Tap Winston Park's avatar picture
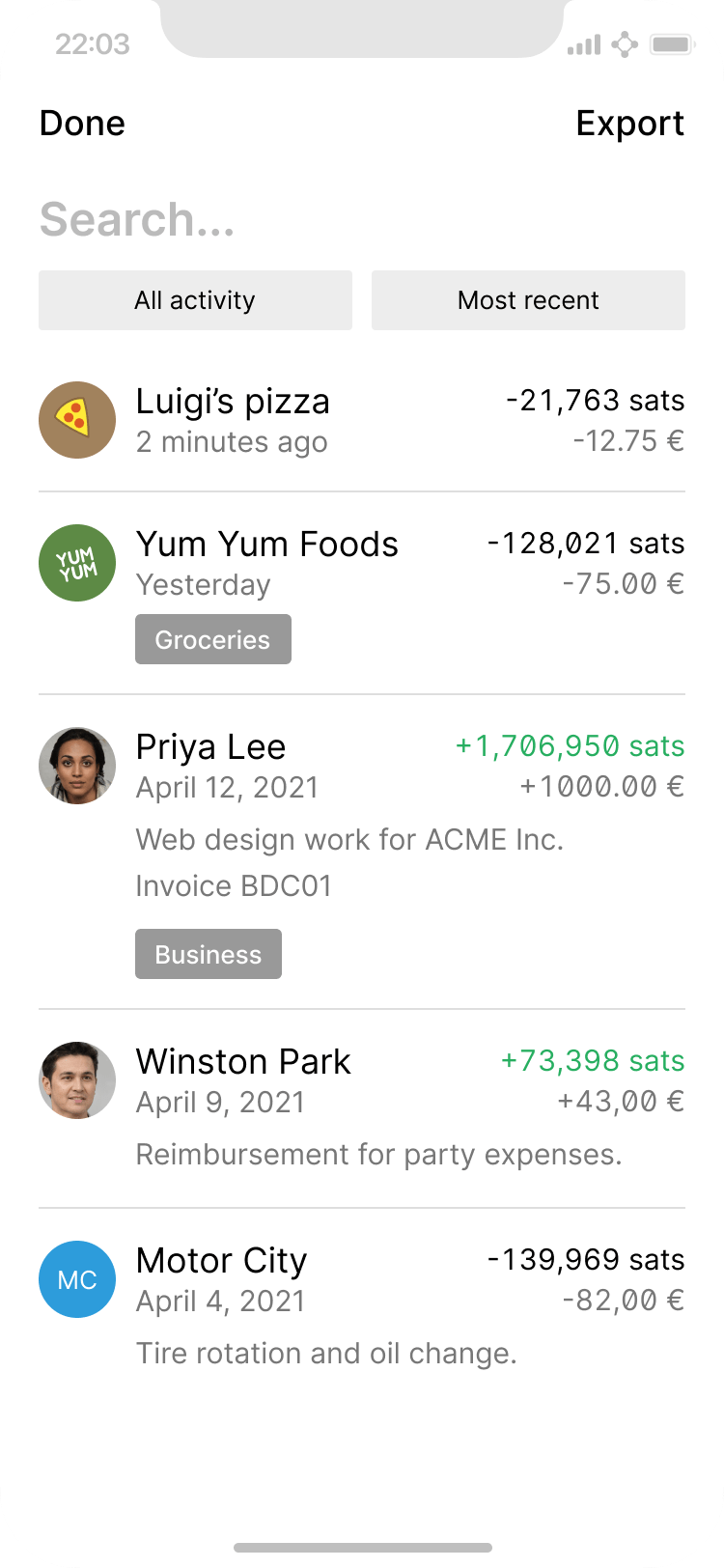Viewport: 724px width, 1568px height. pos(77,1080)
